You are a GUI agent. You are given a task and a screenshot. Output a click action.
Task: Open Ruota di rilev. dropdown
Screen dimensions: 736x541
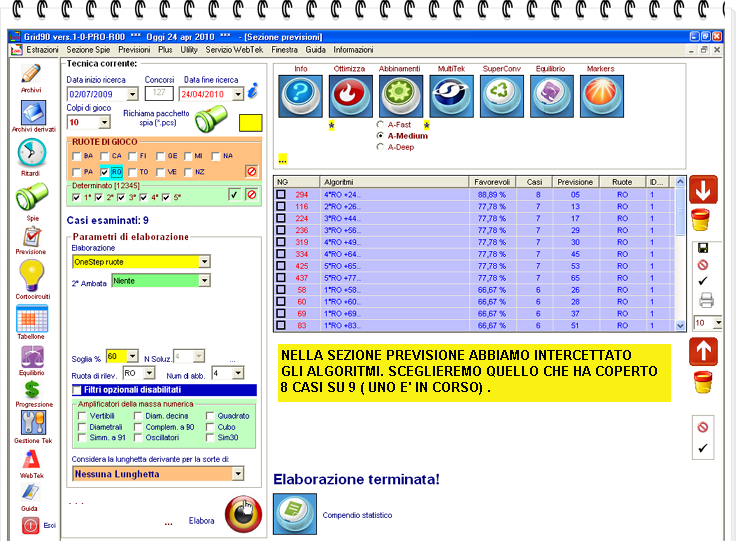tap(149, 373)
